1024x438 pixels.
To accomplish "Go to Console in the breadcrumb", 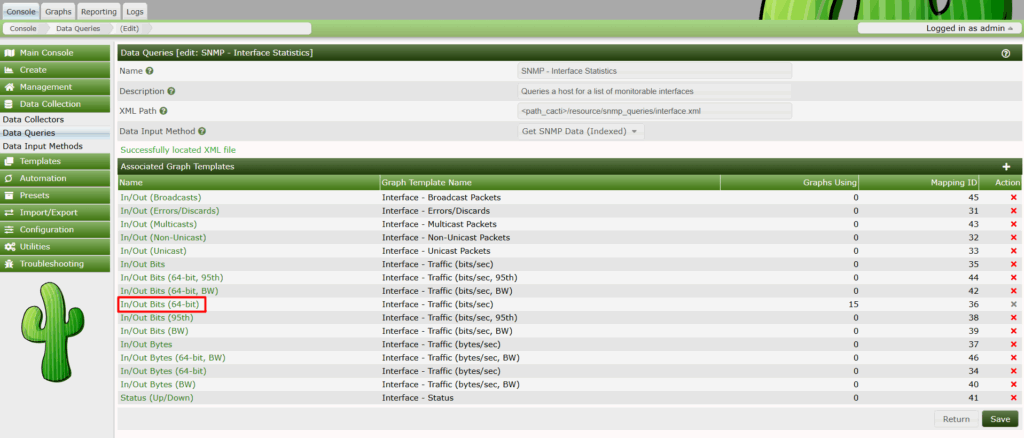I will [24, 29].
